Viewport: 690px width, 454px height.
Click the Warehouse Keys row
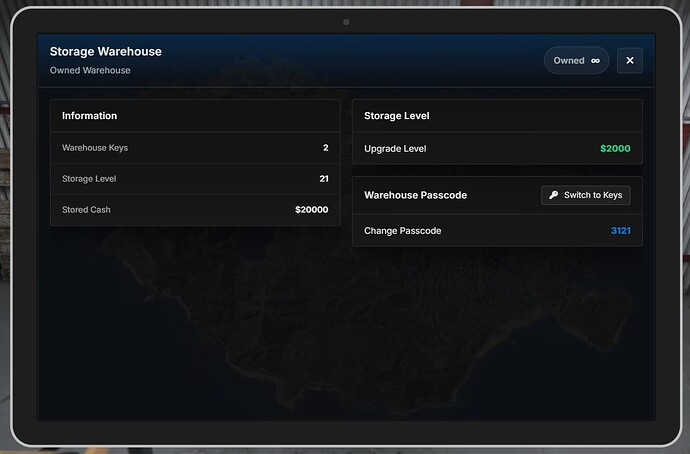(x=195, y=148)
